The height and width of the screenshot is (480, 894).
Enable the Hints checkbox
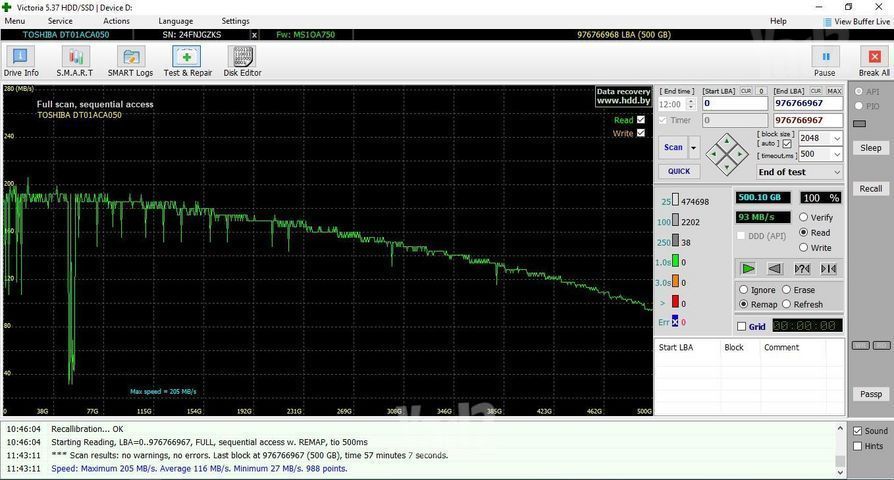point(858,446)
